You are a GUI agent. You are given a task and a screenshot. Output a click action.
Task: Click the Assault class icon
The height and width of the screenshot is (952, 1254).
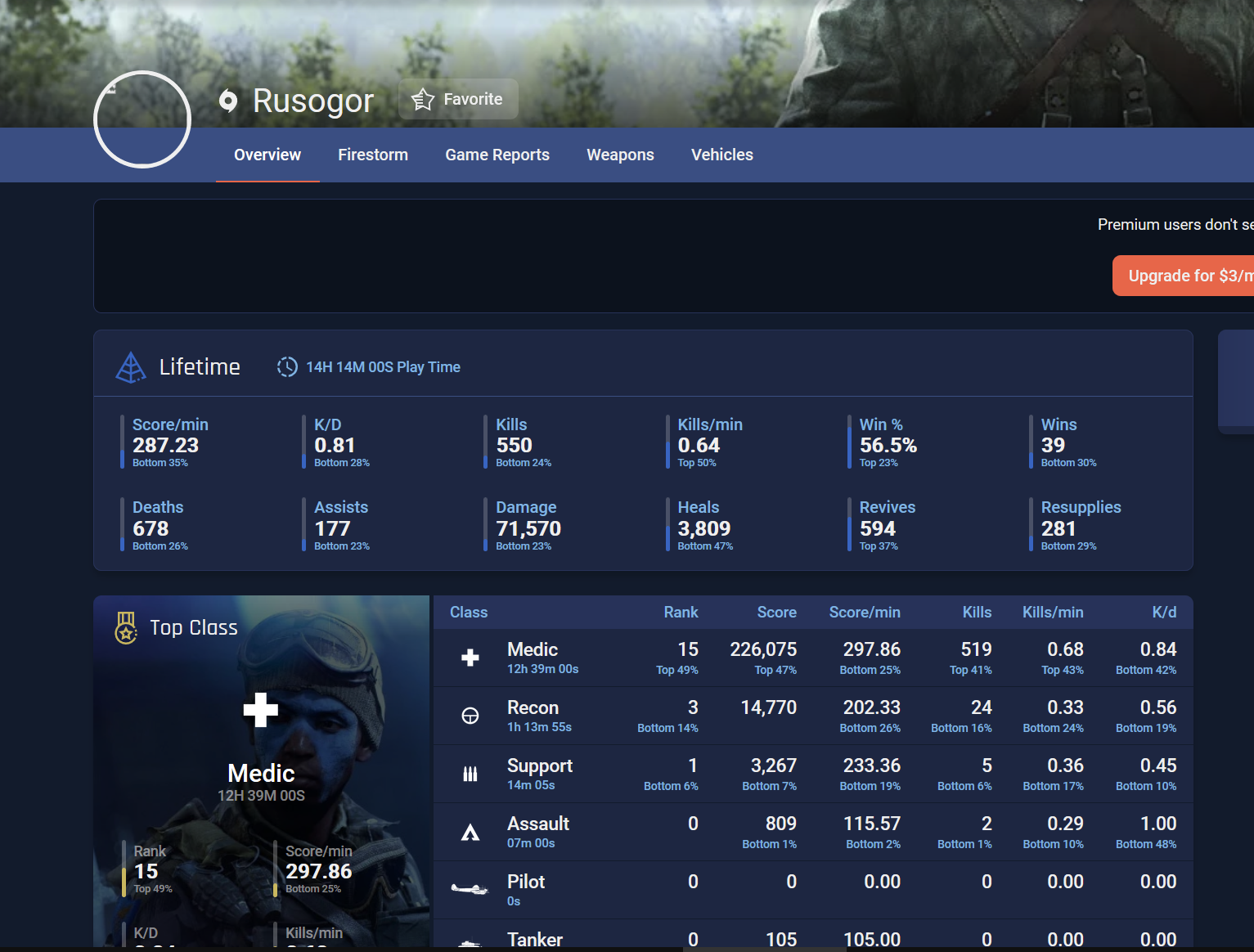pyautogui.click(x=470, y=832)
